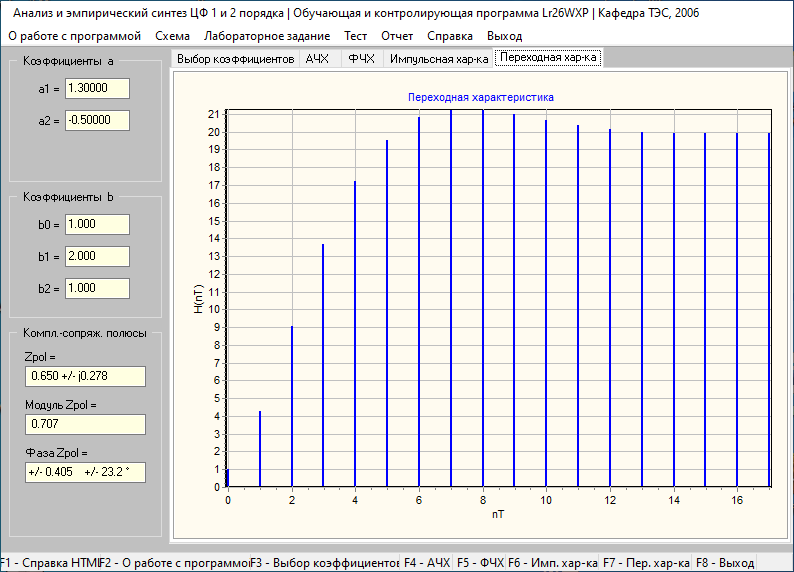This screenshot has width=794, height=572.
Task: Click the chart bar at nT = 10
Action: point(546,304)
